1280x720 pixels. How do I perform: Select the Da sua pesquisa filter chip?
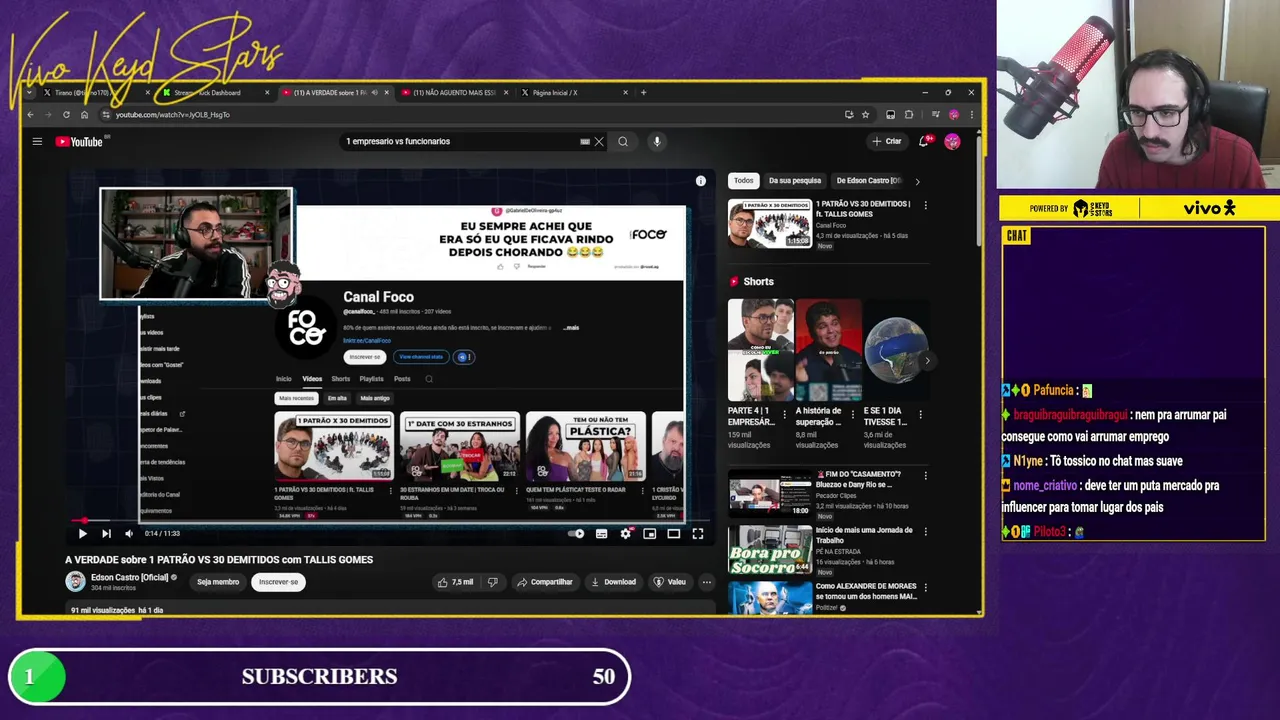[x=795, y=181]
